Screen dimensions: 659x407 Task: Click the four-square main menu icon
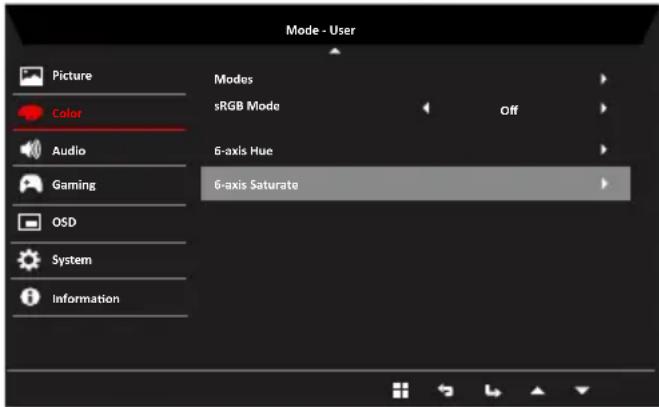(400, 390)
